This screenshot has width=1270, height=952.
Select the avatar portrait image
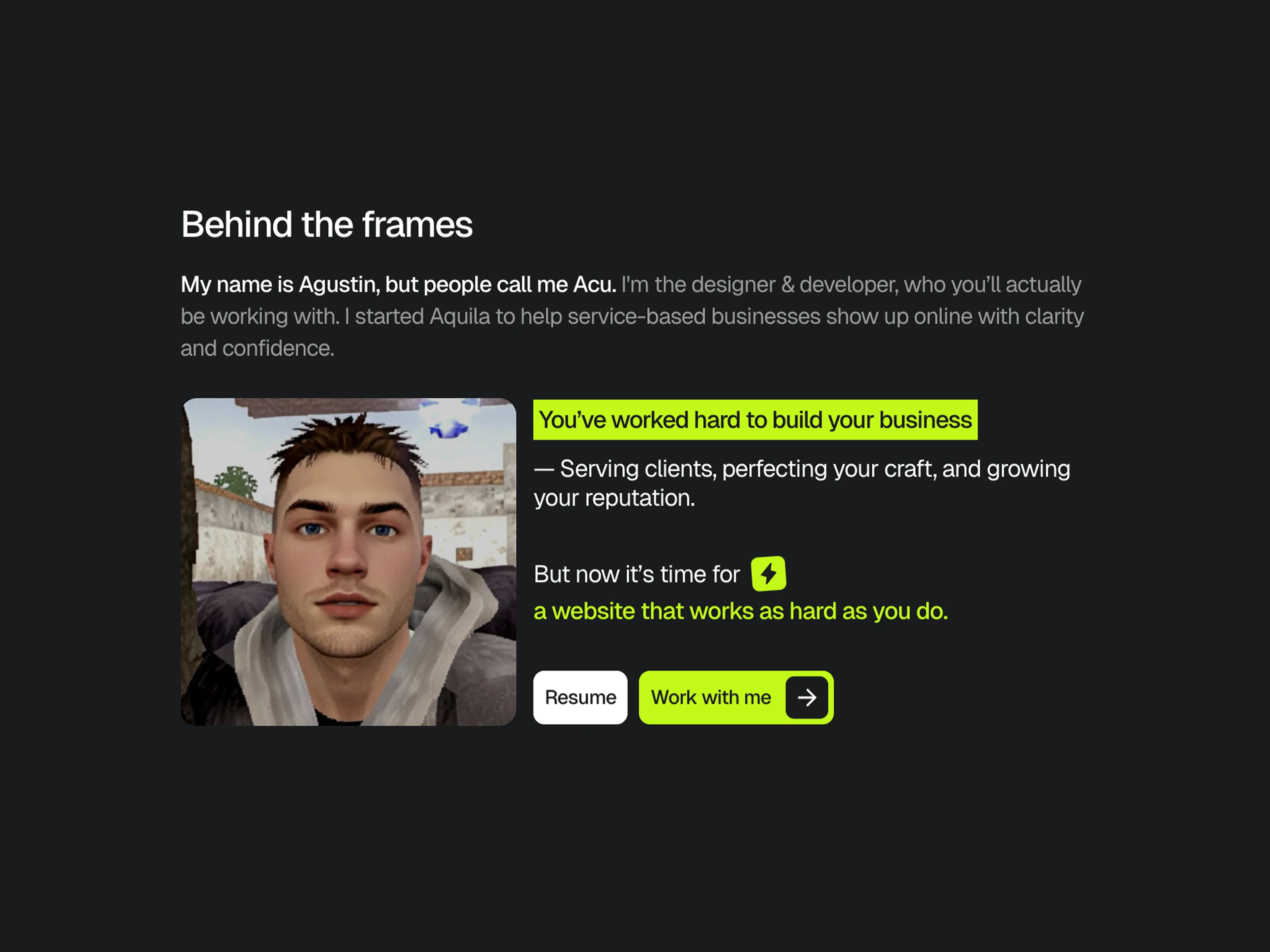[x=348, y=562]
